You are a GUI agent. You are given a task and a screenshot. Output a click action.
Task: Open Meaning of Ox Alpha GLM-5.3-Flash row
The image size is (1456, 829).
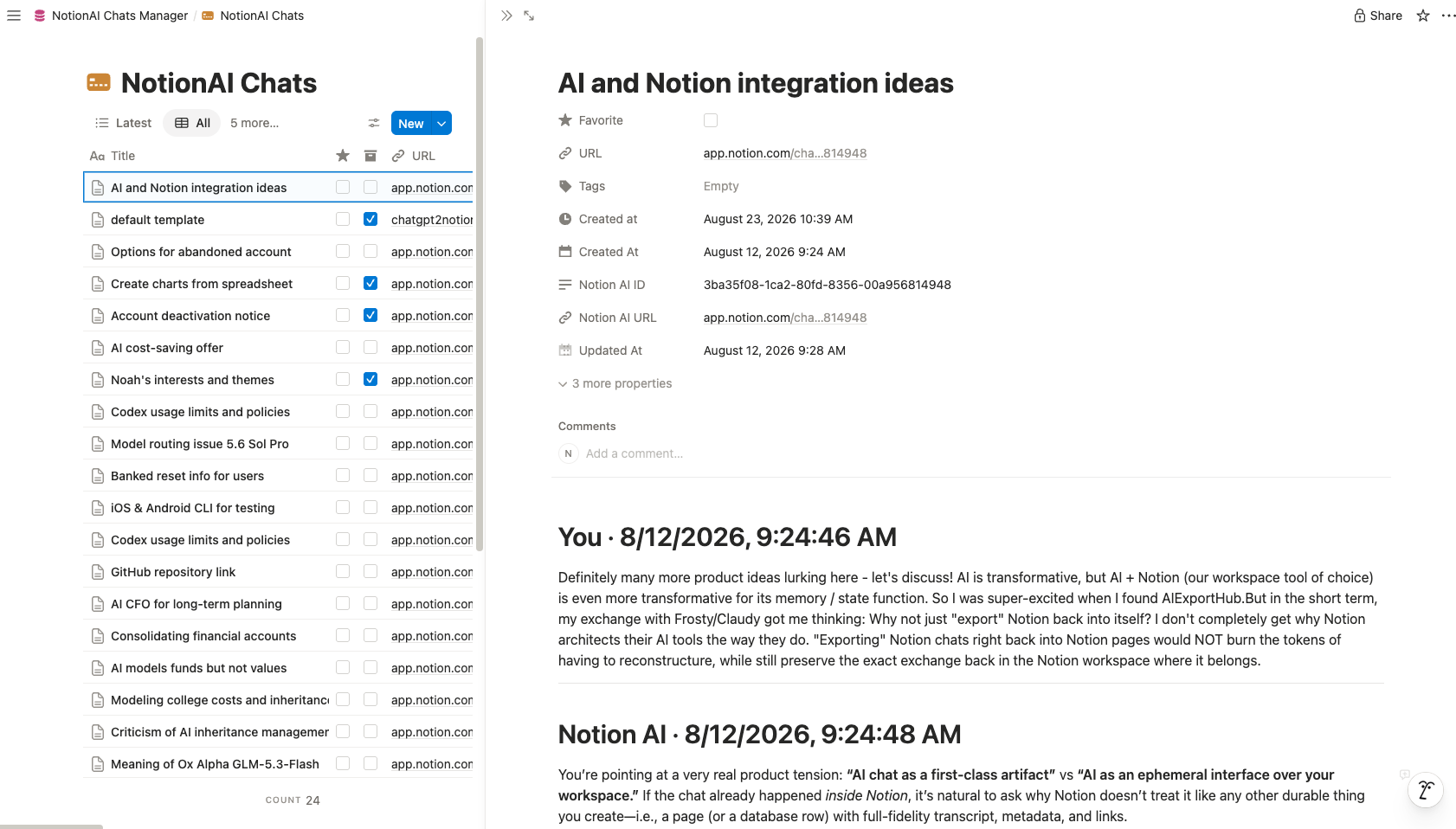(x=215, y=764)
